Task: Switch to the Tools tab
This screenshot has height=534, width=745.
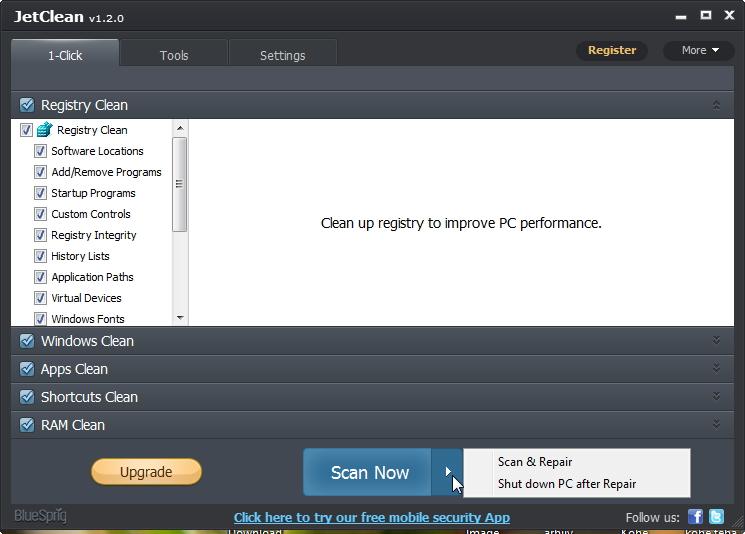Action: (x=174, y=55)
